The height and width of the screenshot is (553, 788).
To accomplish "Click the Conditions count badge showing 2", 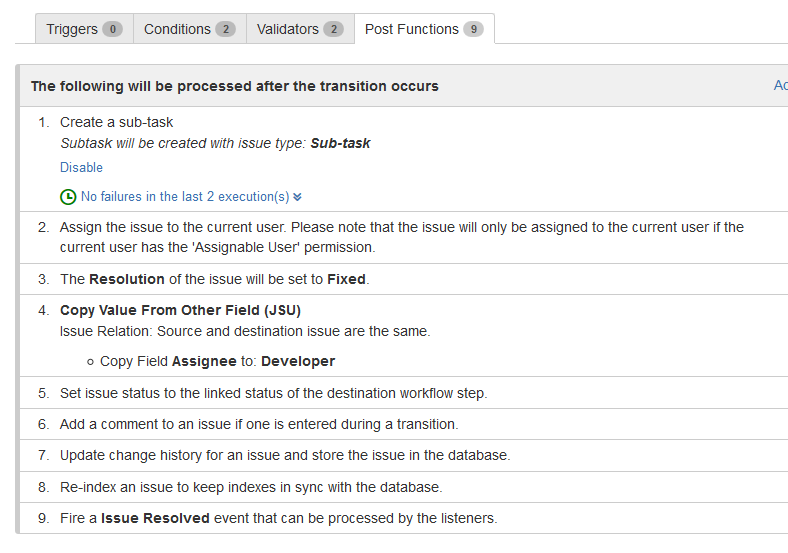I will pyautogui.click(x=226, y=29).
